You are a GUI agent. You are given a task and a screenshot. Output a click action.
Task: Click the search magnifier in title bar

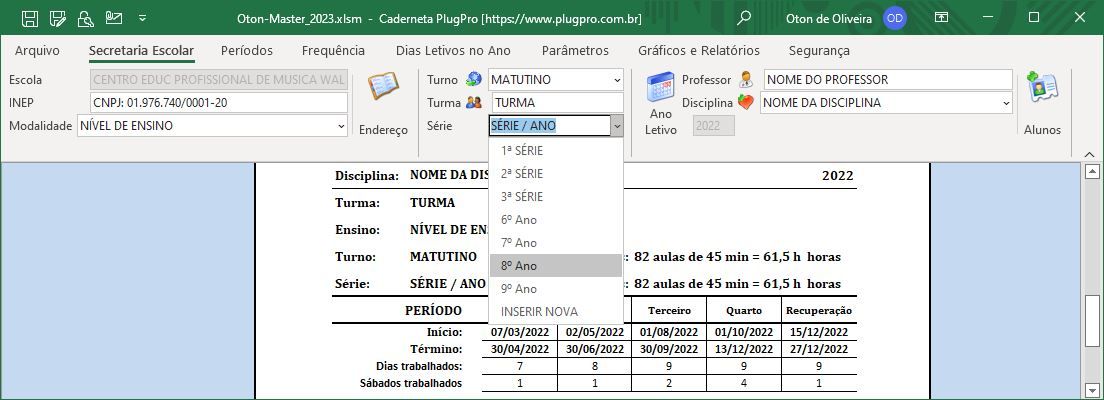[x=744, y=18]
